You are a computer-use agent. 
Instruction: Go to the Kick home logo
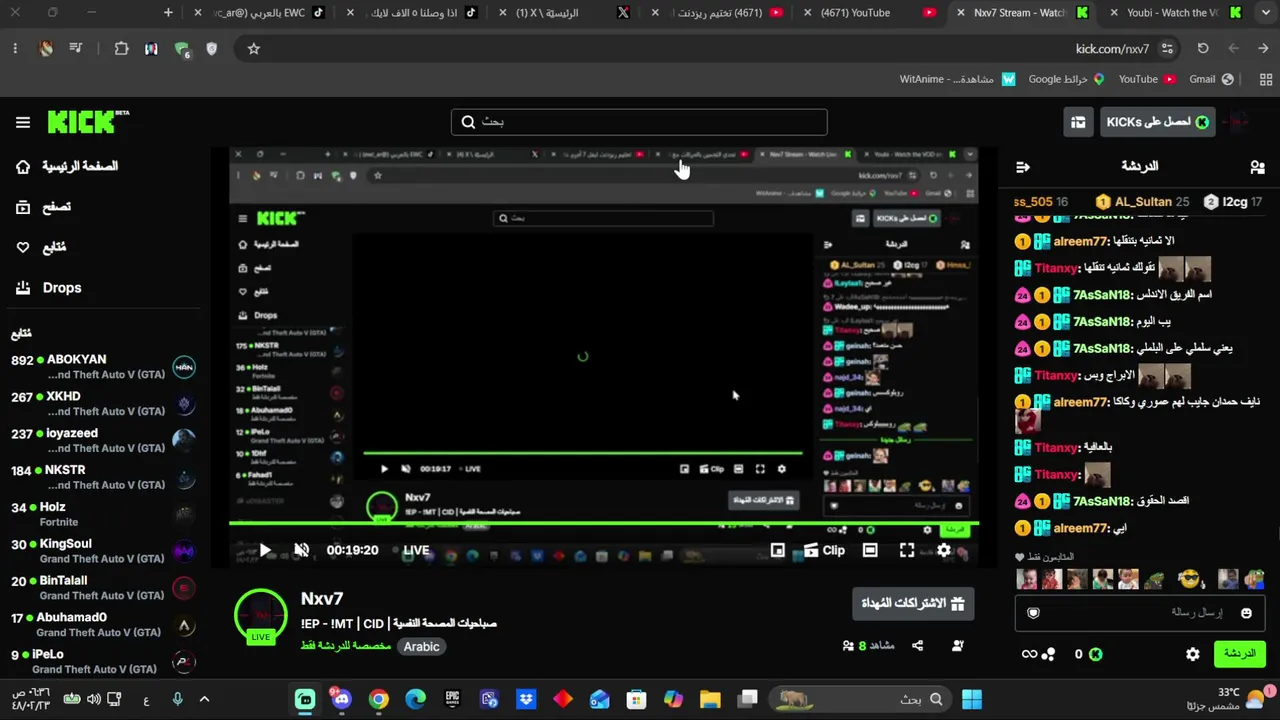[x=88, y=121]
